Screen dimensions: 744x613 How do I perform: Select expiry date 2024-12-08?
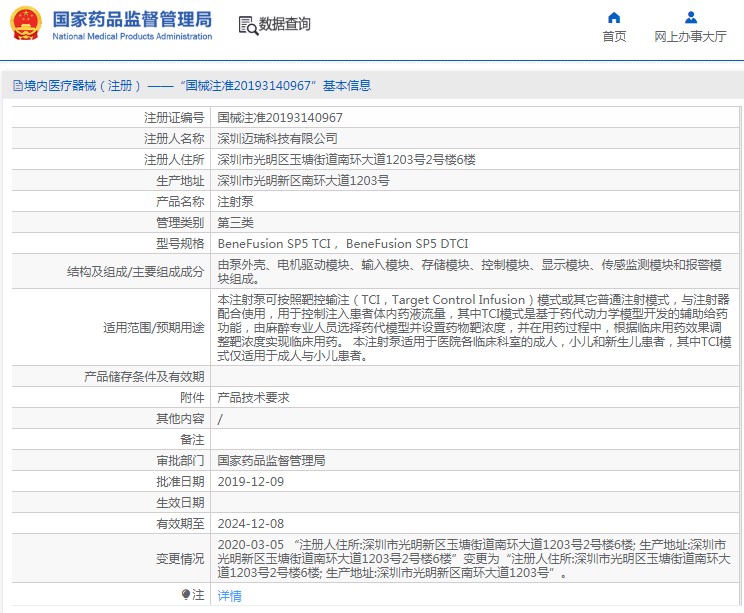pos(251,523)
